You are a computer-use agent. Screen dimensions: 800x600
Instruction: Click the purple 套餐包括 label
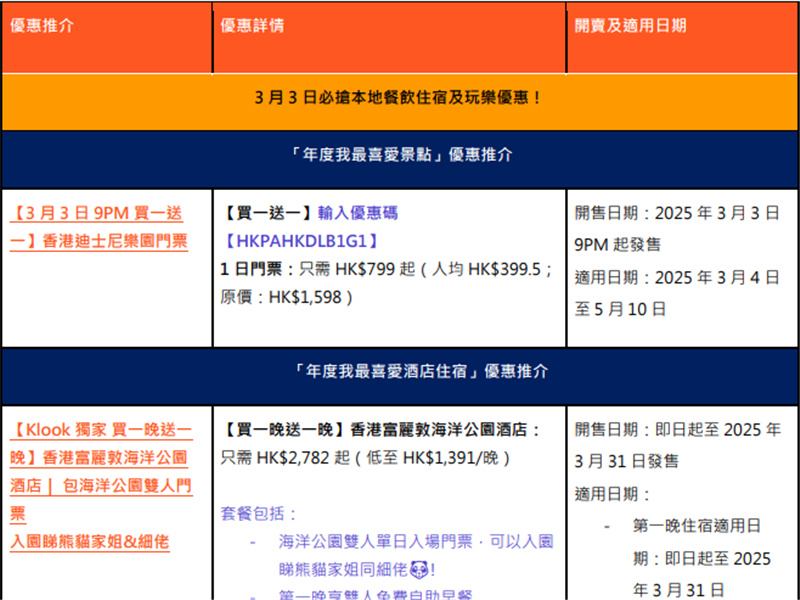(x=259, y=513)
